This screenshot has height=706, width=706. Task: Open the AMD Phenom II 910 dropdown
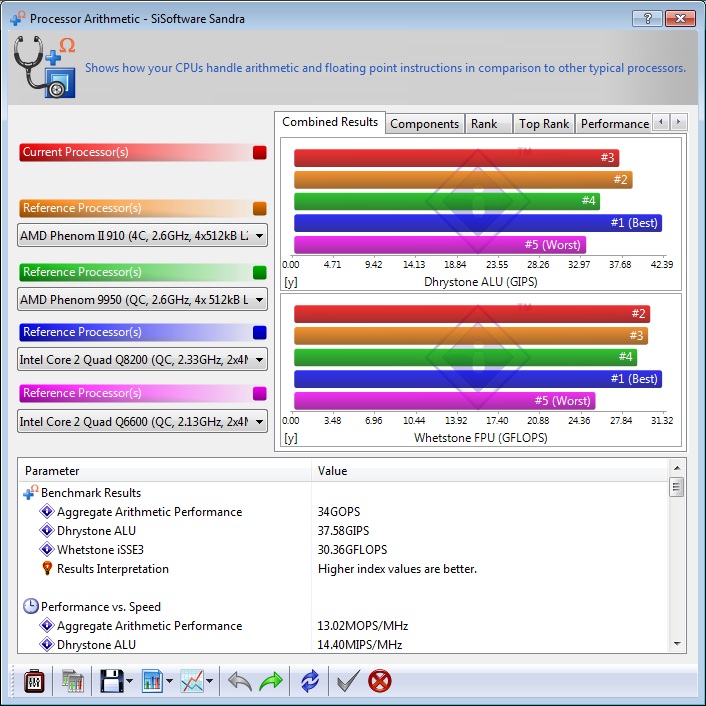(142, 235)
